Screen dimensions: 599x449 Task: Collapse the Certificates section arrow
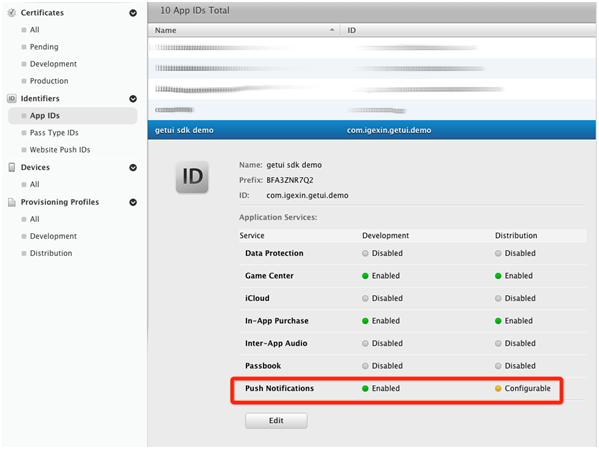[x=133, y=13]
